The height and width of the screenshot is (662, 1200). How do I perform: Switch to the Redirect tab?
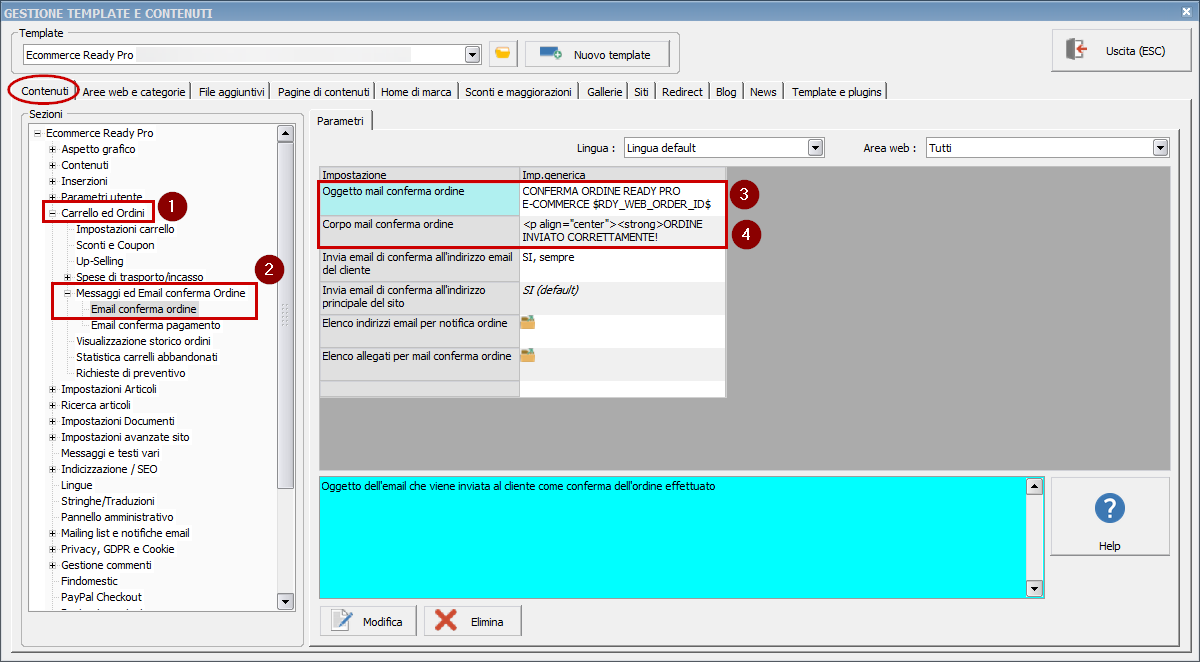[x=682, y=92]
